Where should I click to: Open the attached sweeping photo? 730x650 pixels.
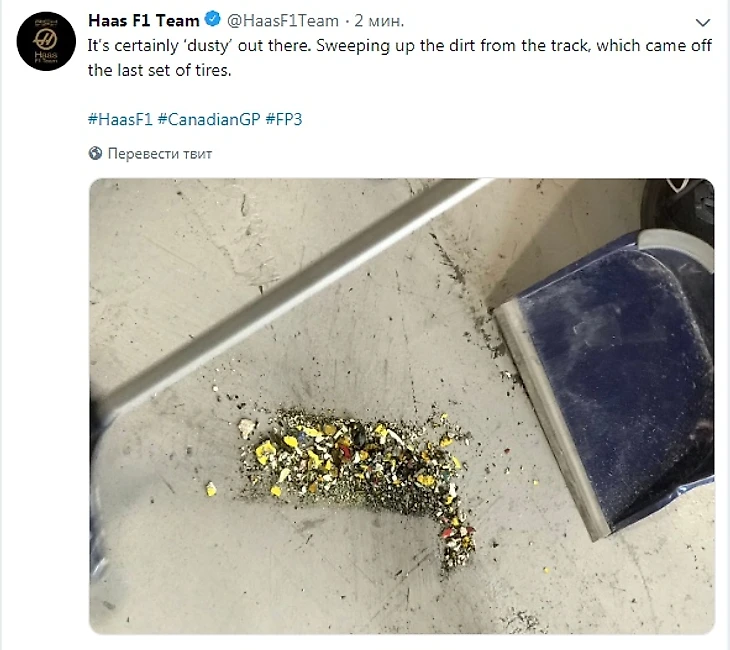[x=402, y=406]
